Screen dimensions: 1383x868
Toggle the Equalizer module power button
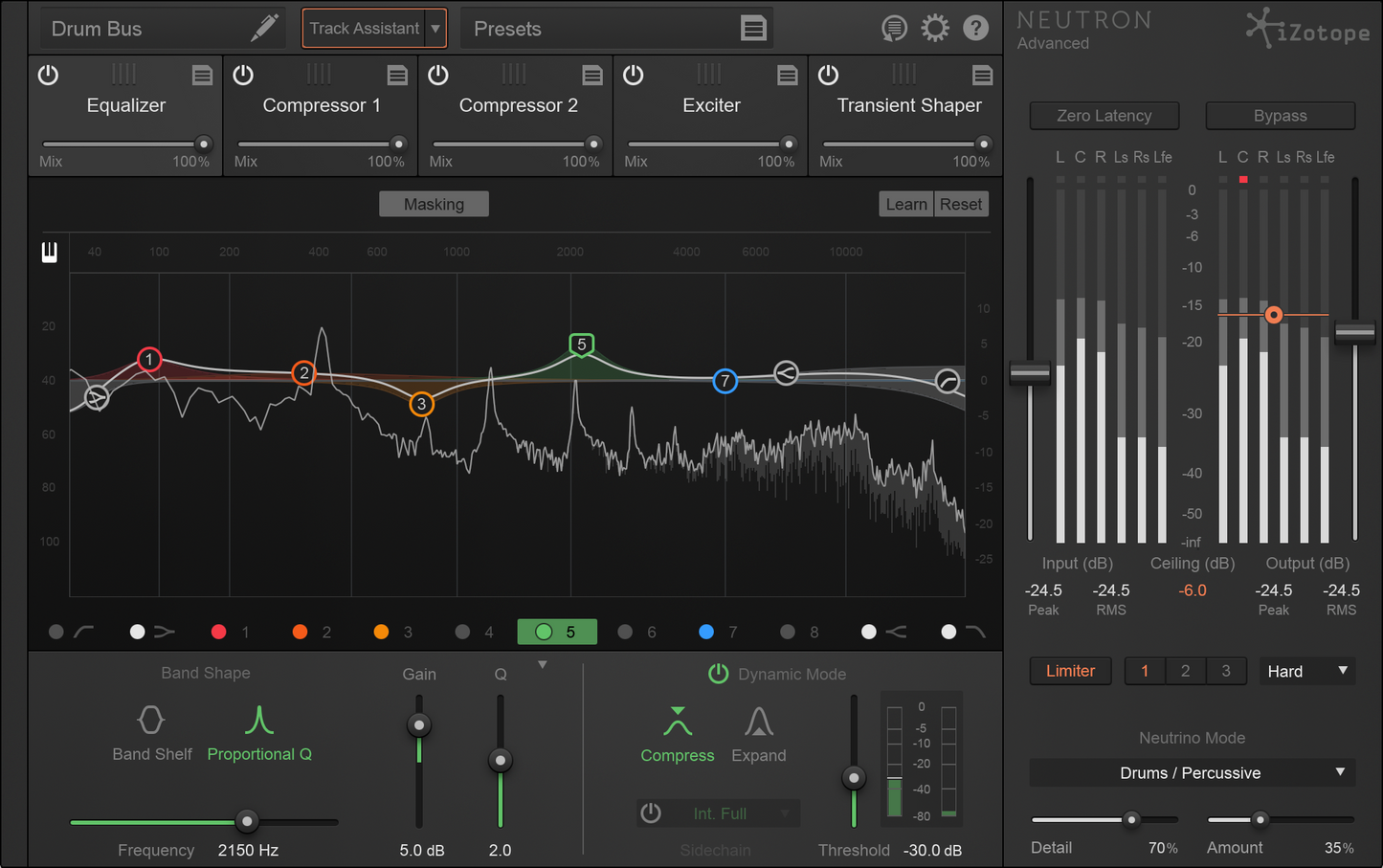pyautogui.click(x=48, y=75)
